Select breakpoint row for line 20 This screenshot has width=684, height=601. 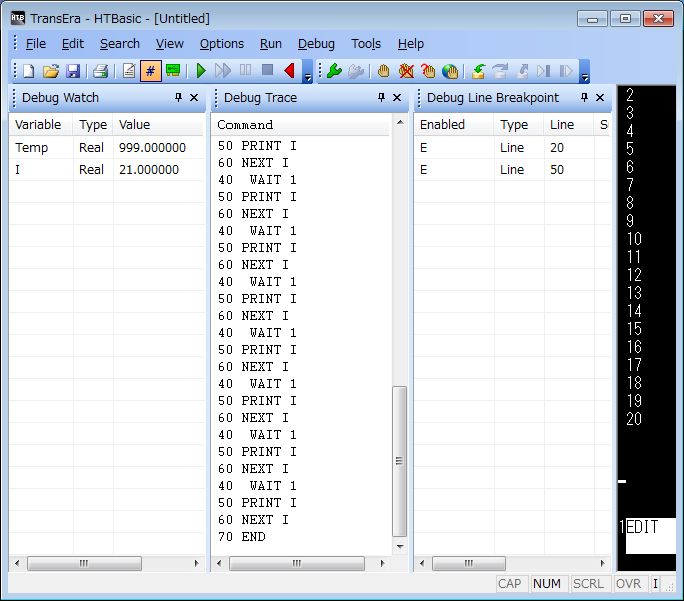513,147
